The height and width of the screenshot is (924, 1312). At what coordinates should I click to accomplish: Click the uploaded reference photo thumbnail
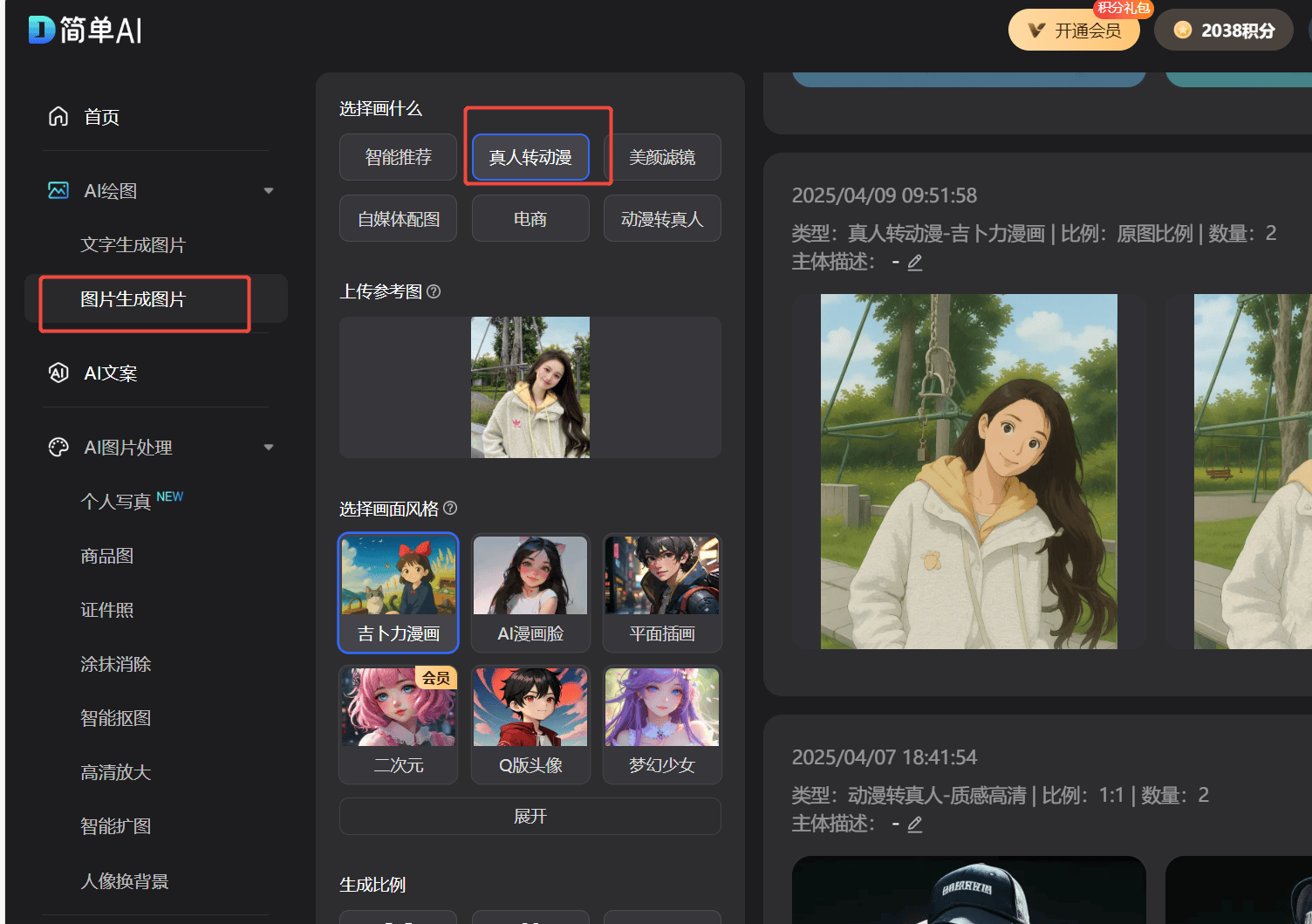pyautogui.click(x=530, y=387)
